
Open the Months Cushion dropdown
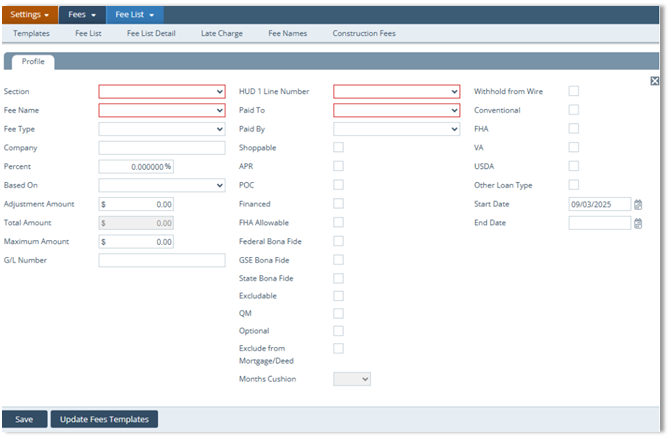pyautogui.click(x=352, y=379)
